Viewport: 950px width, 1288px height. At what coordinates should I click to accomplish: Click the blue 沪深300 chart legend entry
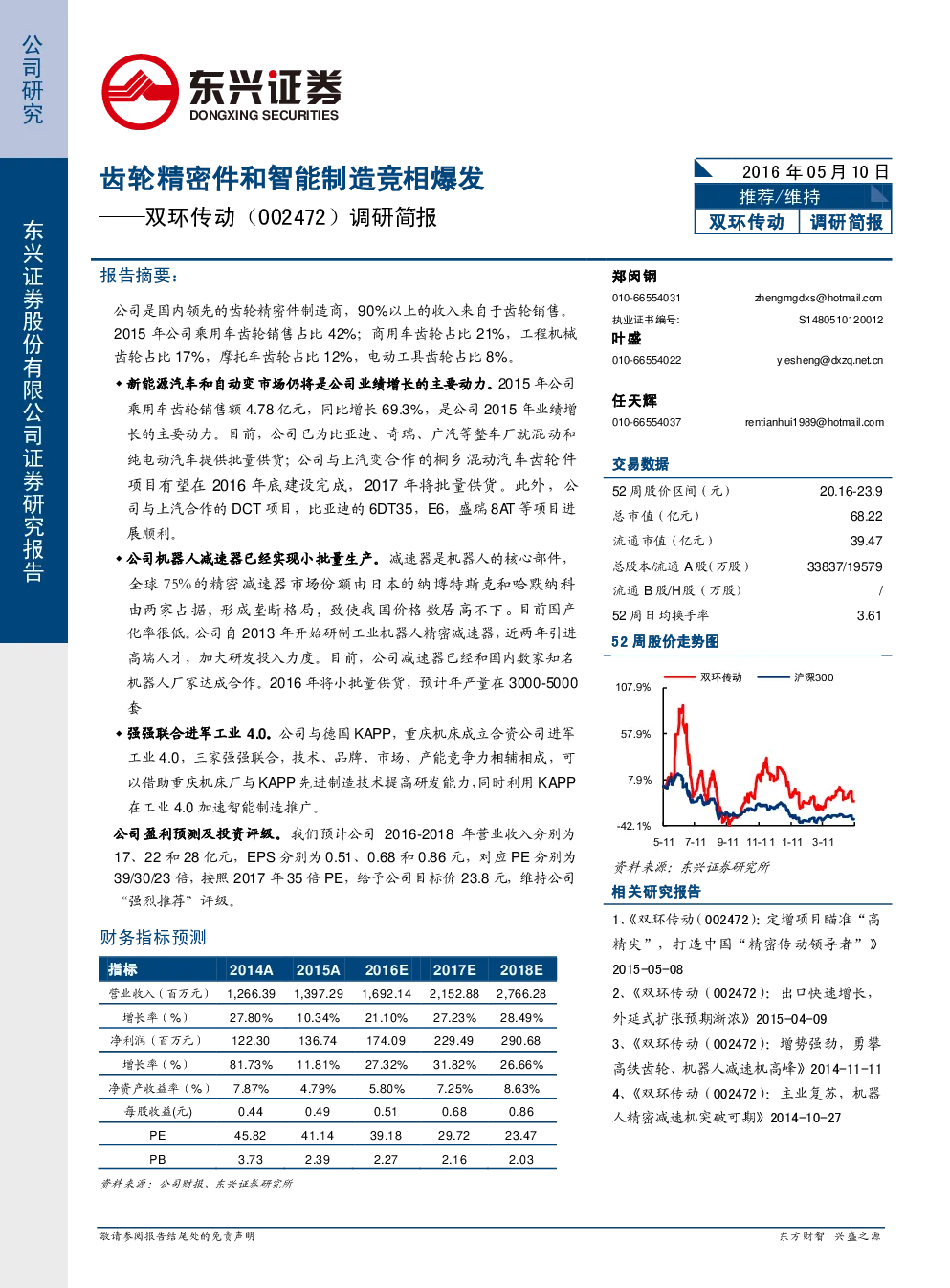[796, 677]
